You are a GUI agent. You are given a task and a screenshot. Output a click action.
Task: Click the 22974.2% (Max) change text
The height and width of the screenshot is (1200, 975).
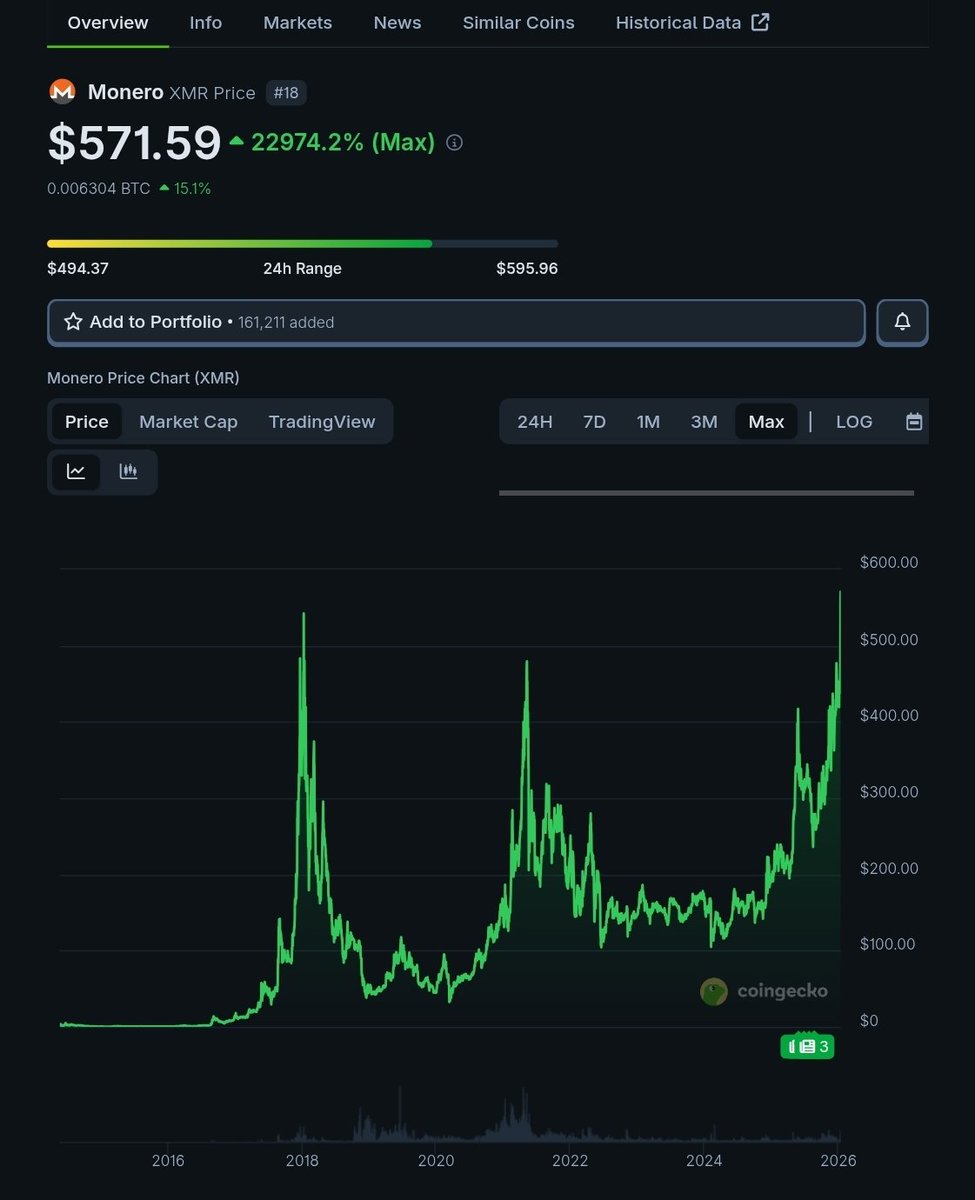(x=342, y=143)
